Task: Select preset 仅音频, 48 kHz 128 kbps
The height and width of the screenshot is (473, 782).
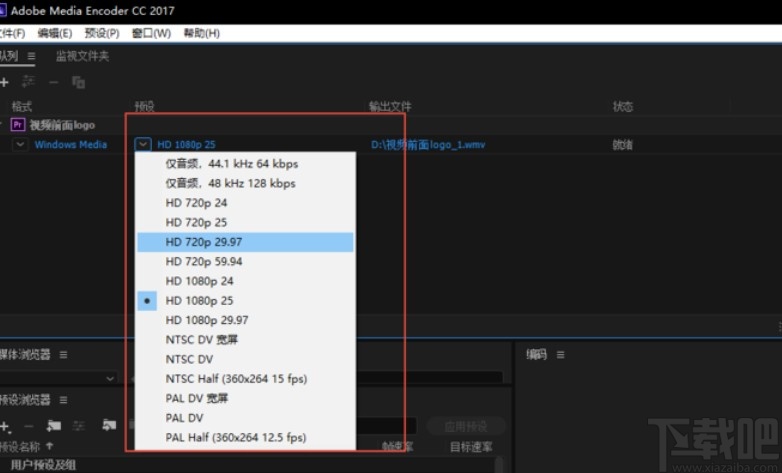Action: pyautogui.click(x=245, y=183)
